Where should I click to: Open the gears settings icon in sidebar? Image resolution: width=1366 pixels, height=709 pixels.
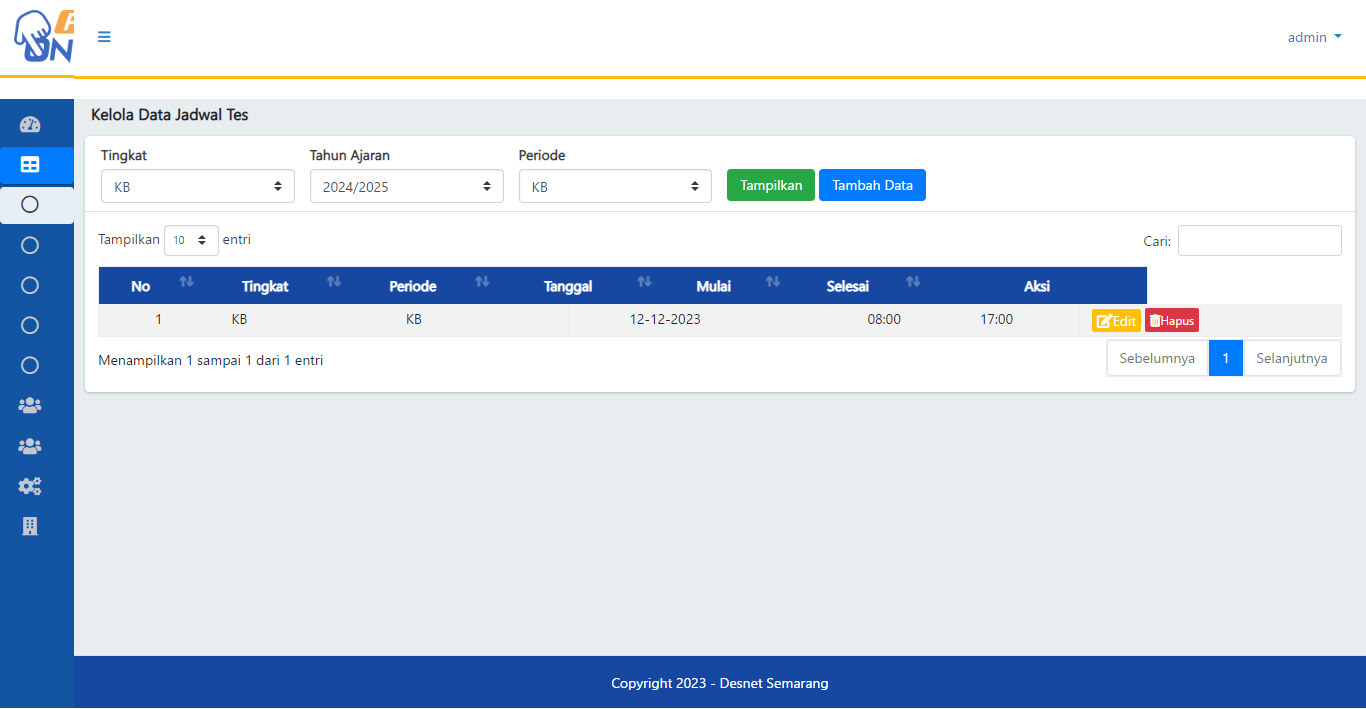[30, 486]
